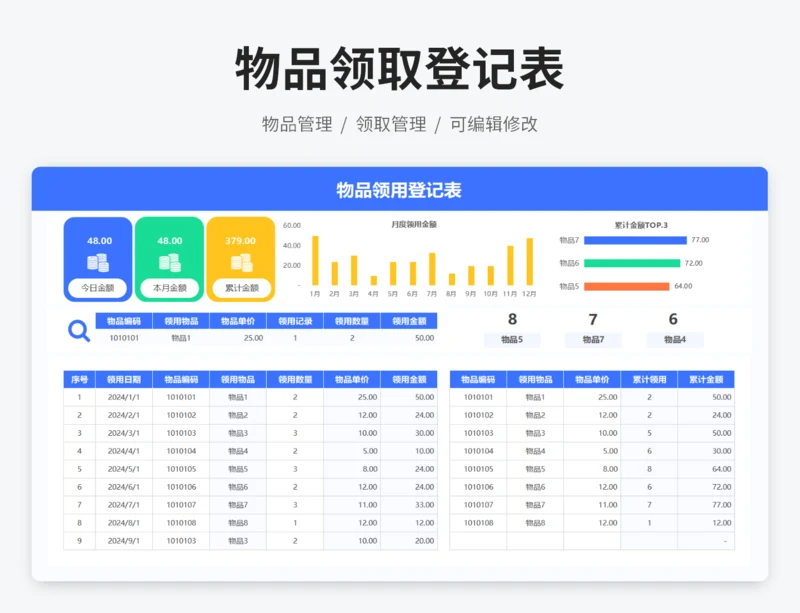This screenshot has width=800, height=613.
Task: Click the 累计金额TOP.3 chart title
Action: click(x=641, y=225)
